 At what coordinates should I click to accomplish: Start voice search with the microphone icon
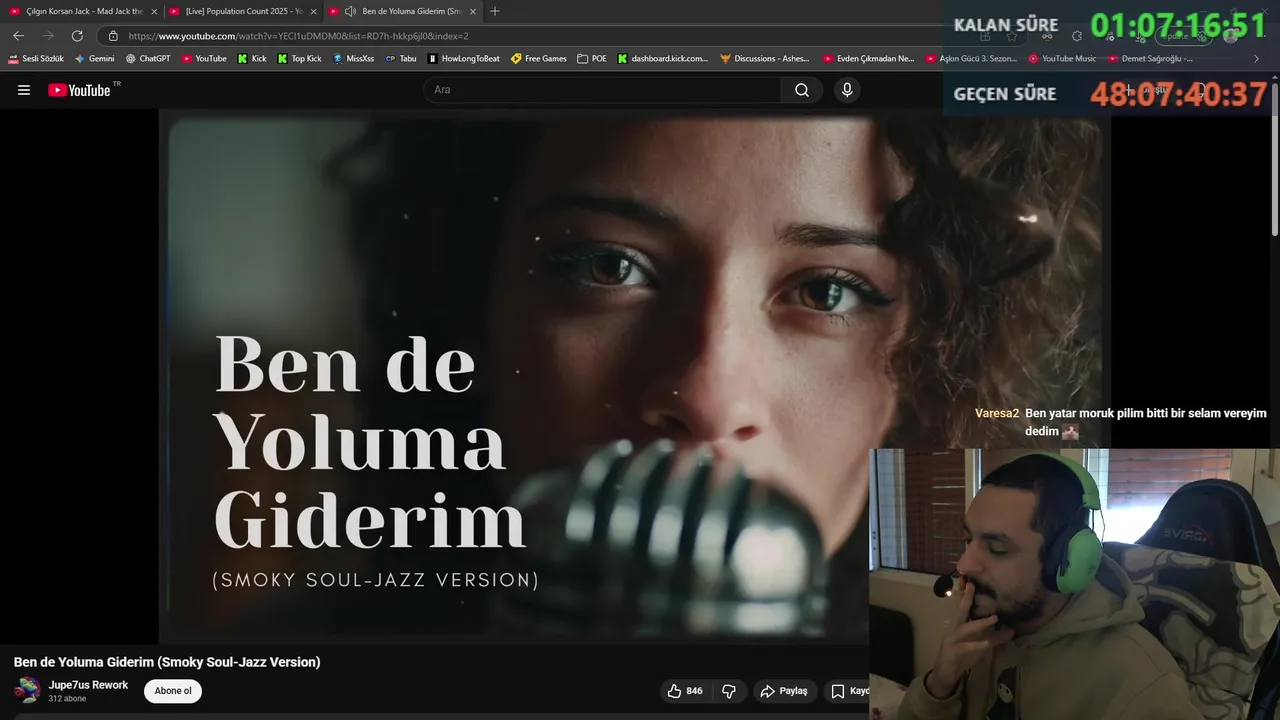pos(847,90)
